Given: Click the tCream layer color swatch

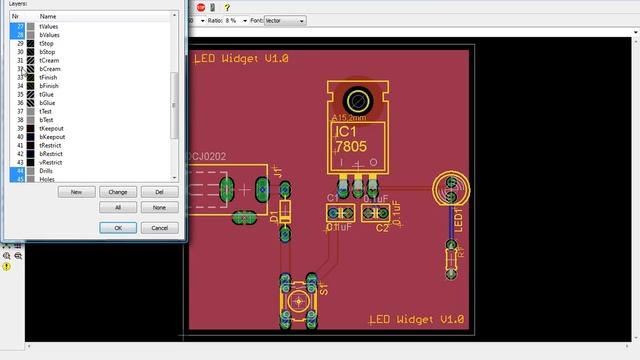Looking at the screenshot, I should click(x=31, y=60).
